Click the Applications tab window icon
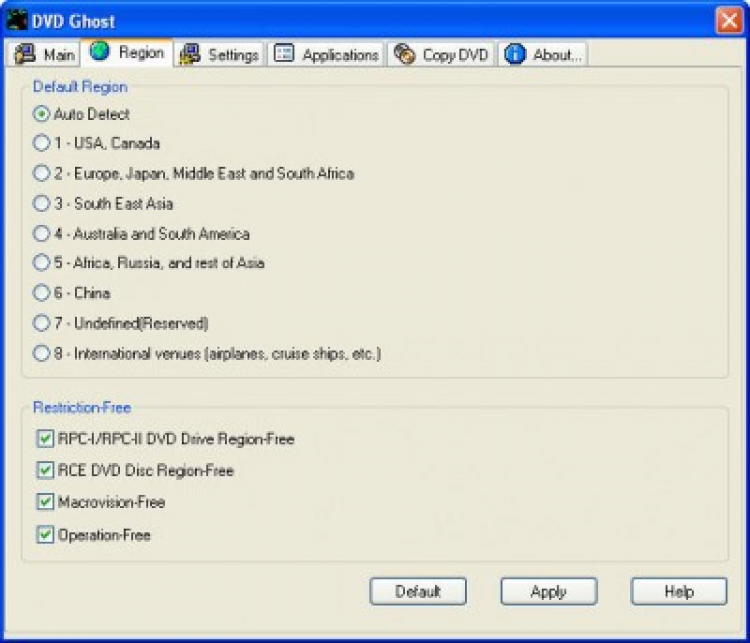 pos(284,54)
